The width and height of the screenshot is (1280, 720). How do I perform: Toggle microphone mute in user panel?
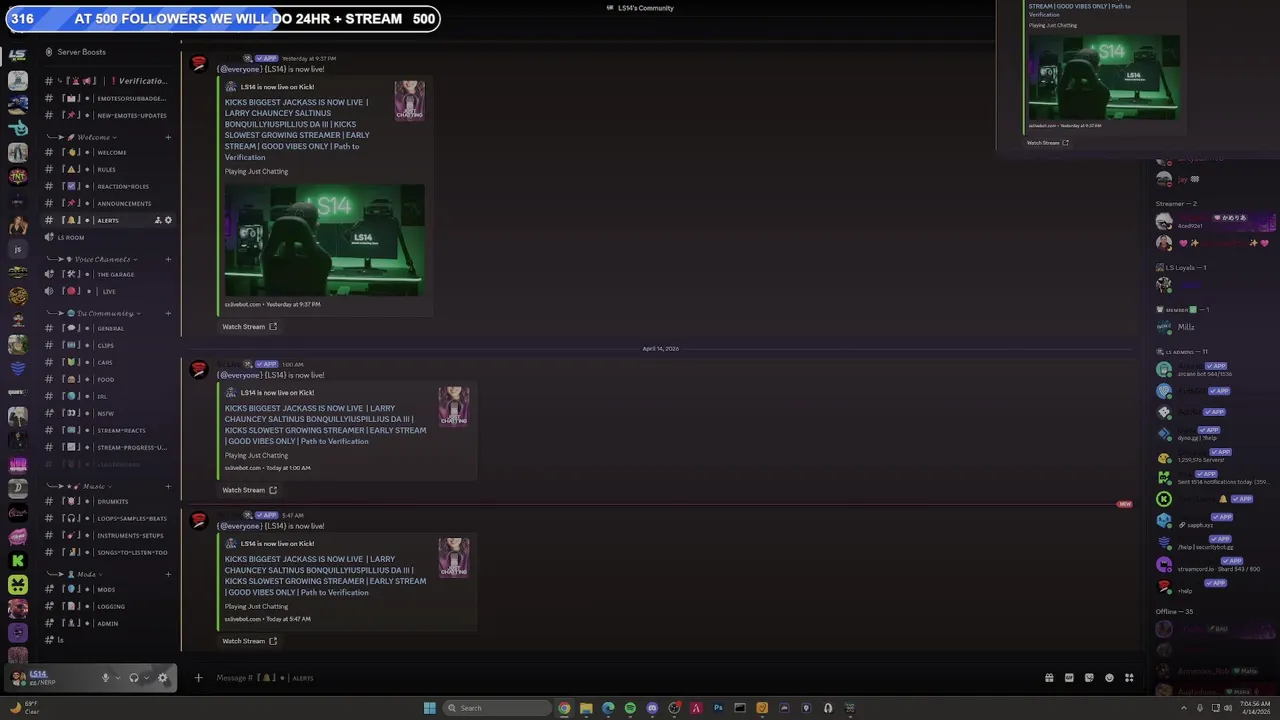pos(105,678)
